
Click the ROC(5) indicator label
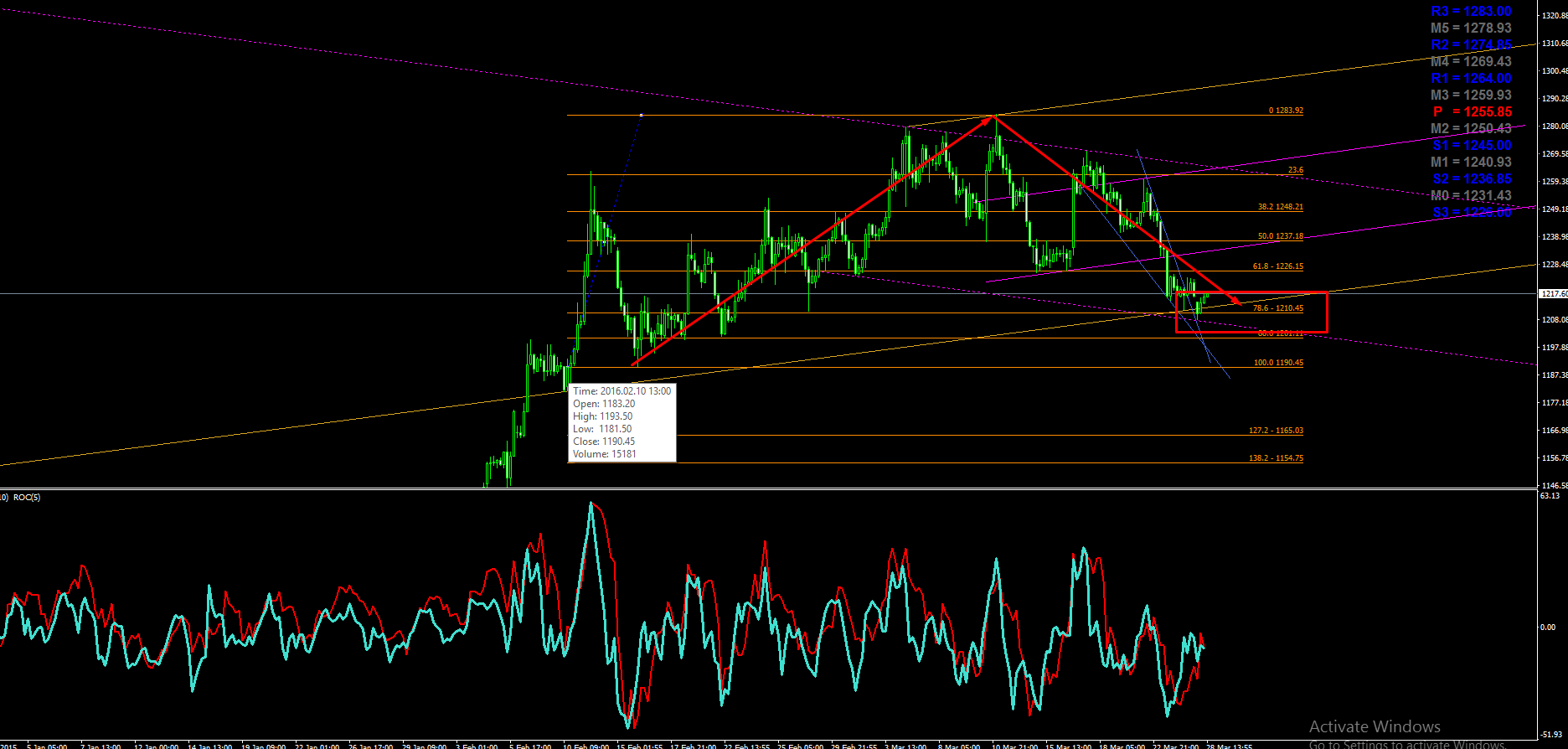27,497
